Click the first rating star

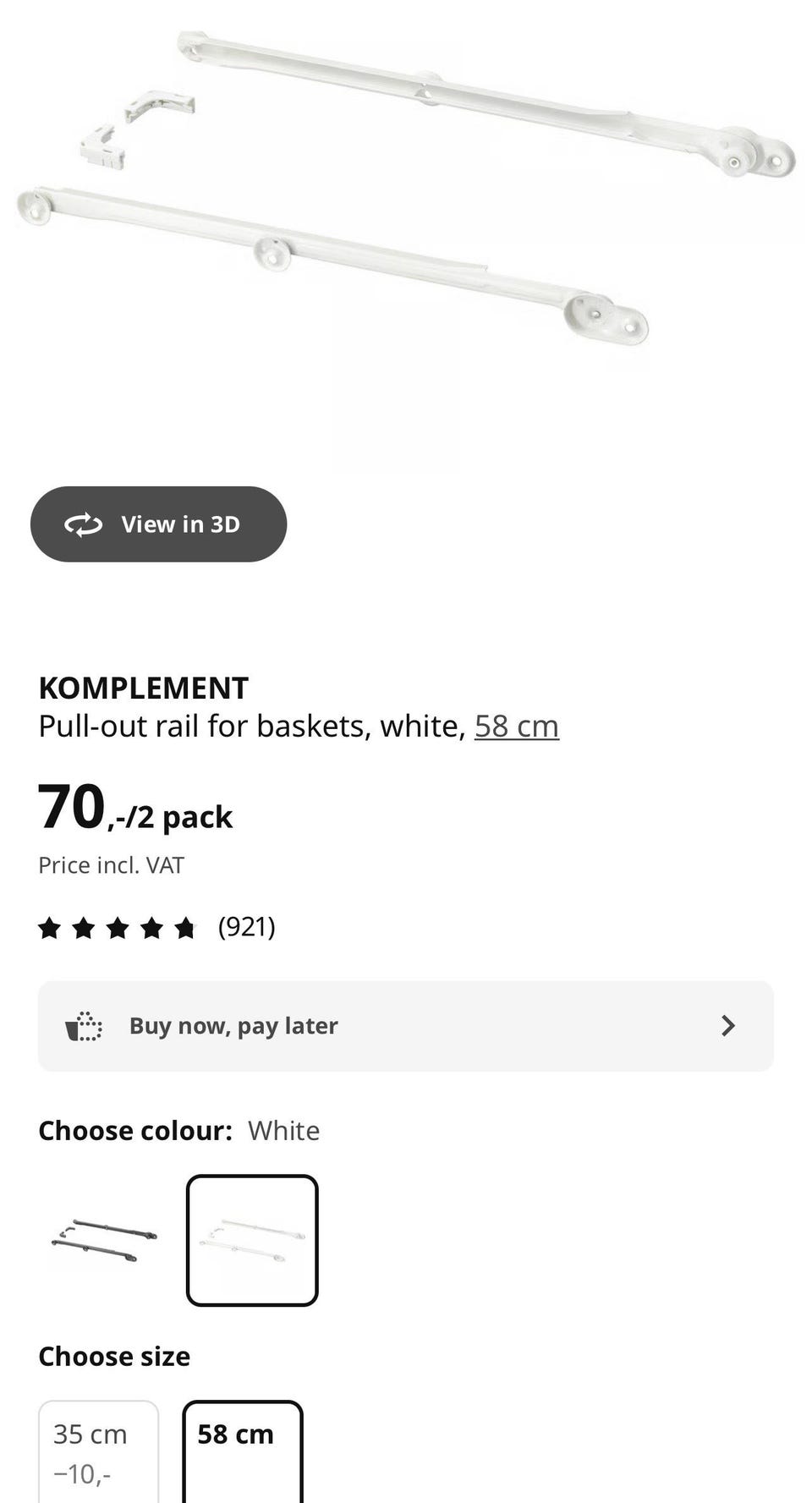50,928
